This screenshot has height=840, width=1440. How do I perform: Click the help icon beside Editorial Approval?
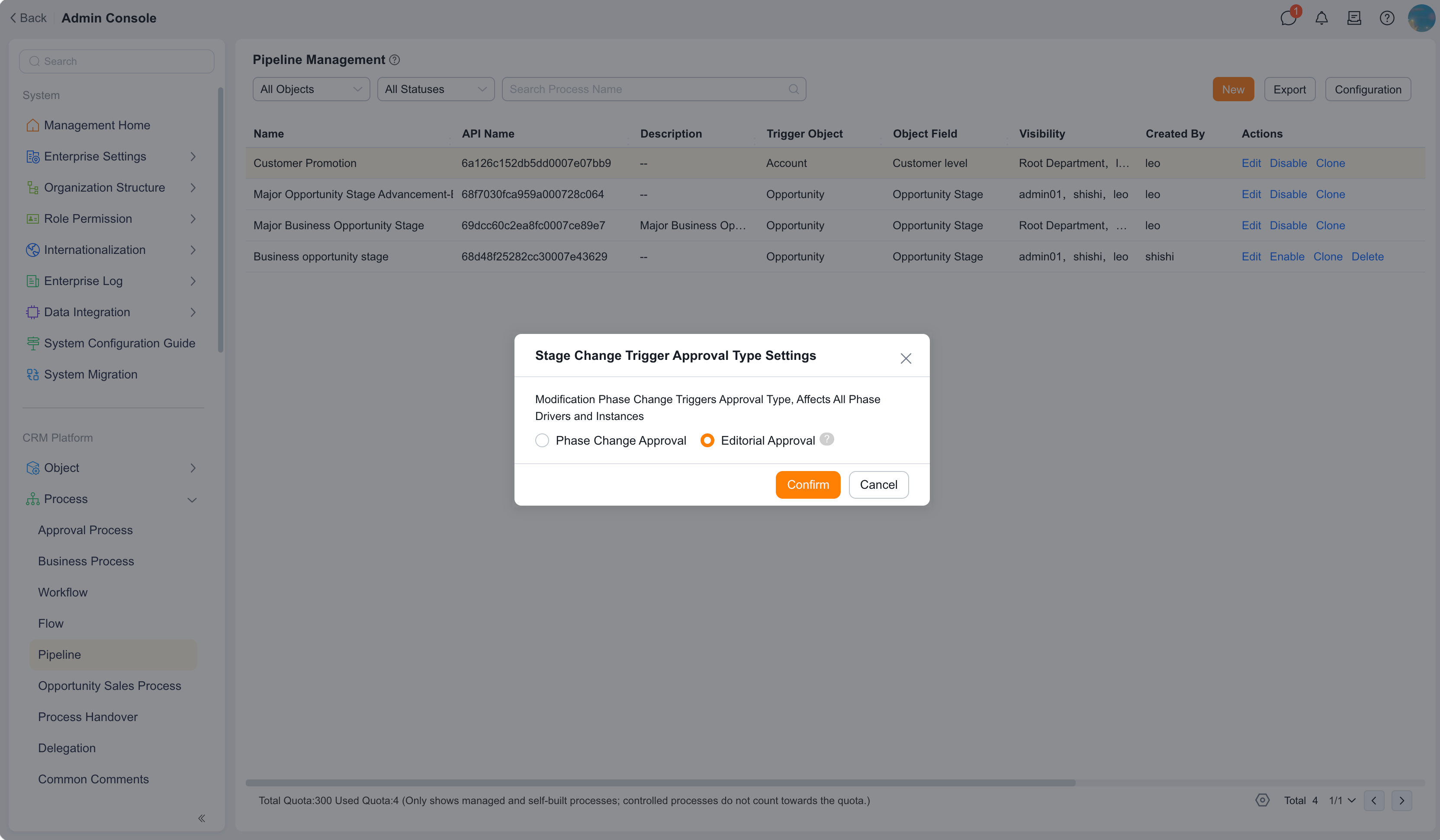(826, 439)
